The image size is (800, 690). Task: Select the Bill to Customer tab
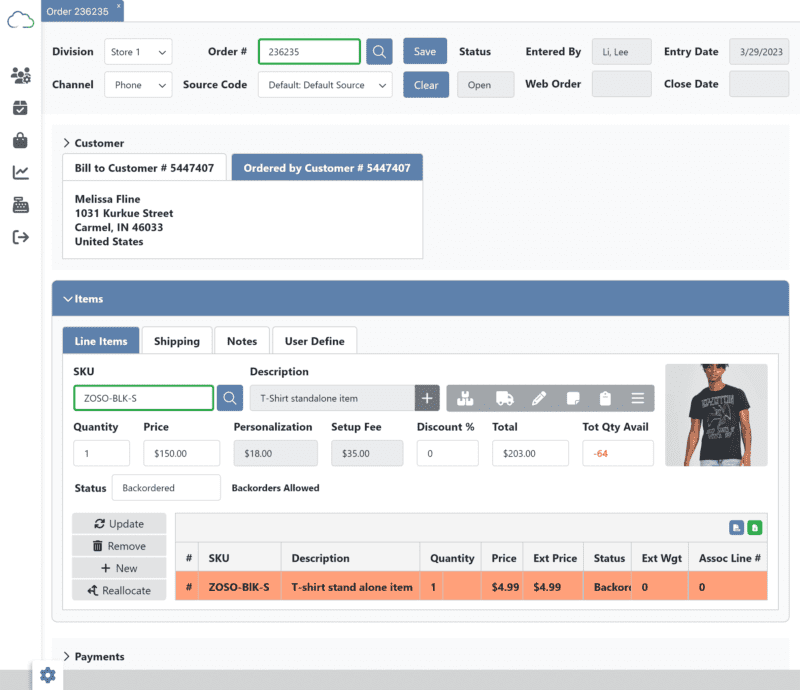pos(144,168)
